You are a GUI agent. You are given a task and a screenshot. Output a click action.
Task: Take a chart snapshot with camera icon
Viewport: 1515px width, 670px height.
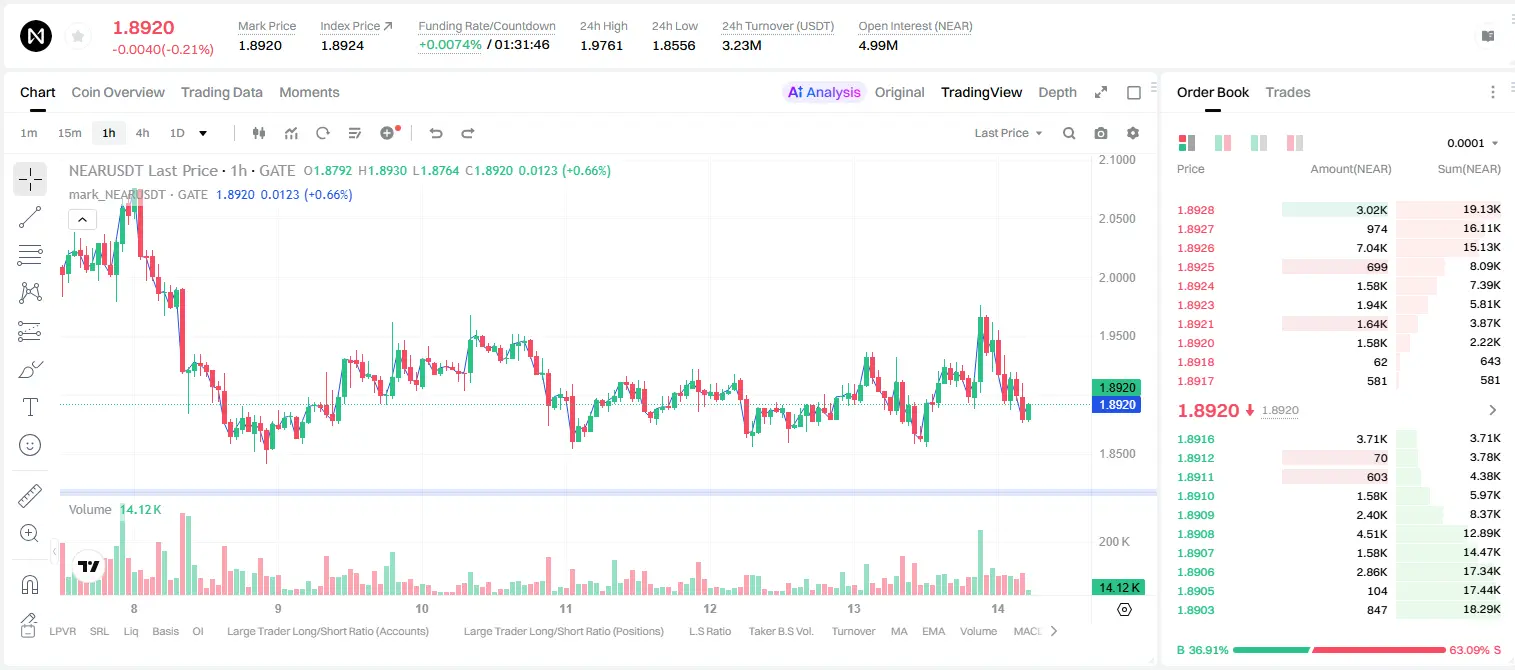(x=1101, y=133)
